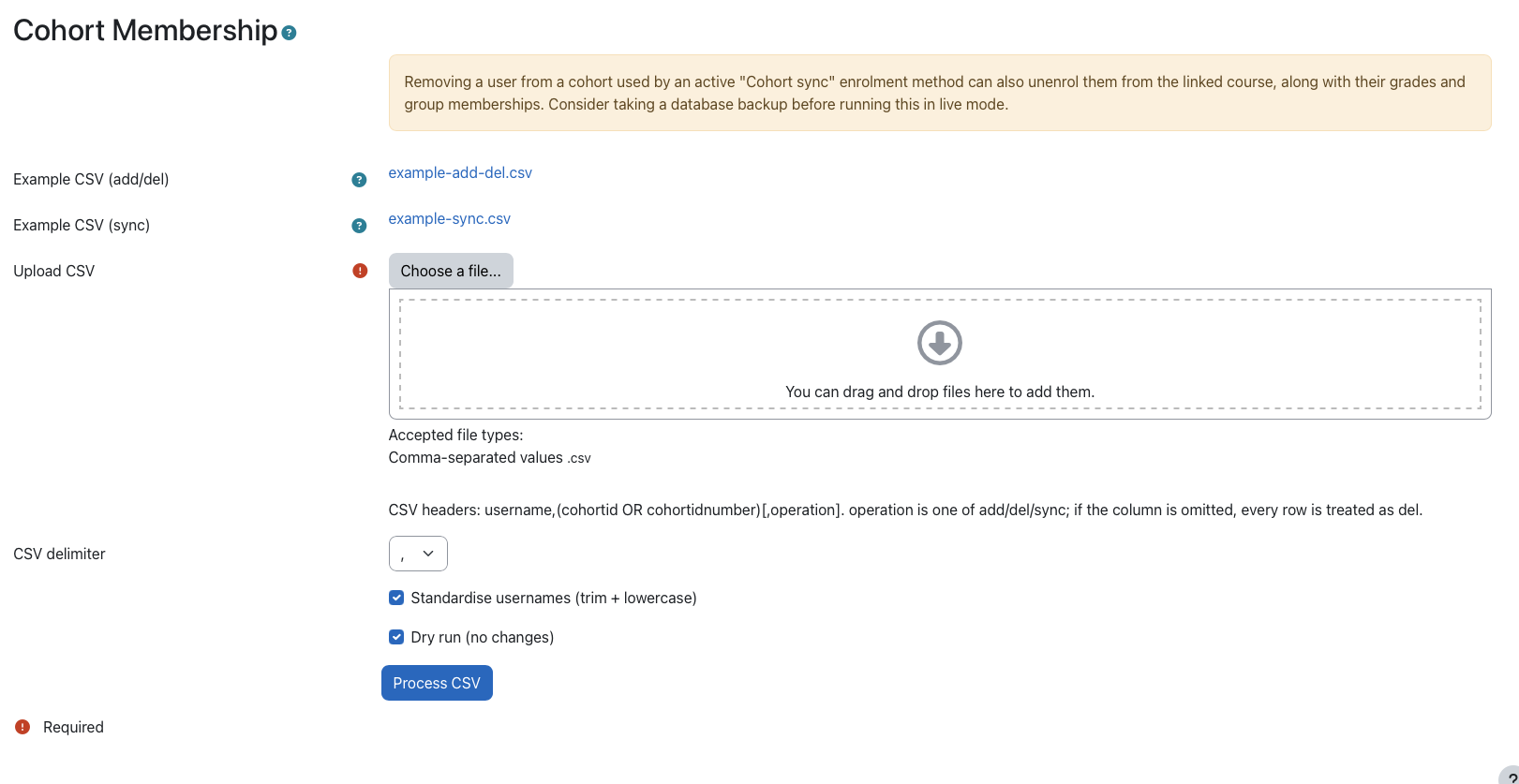Open help icon beside Cohort Membership heading
Screen dimensions: 1519x784
click(x=290, y=33)
